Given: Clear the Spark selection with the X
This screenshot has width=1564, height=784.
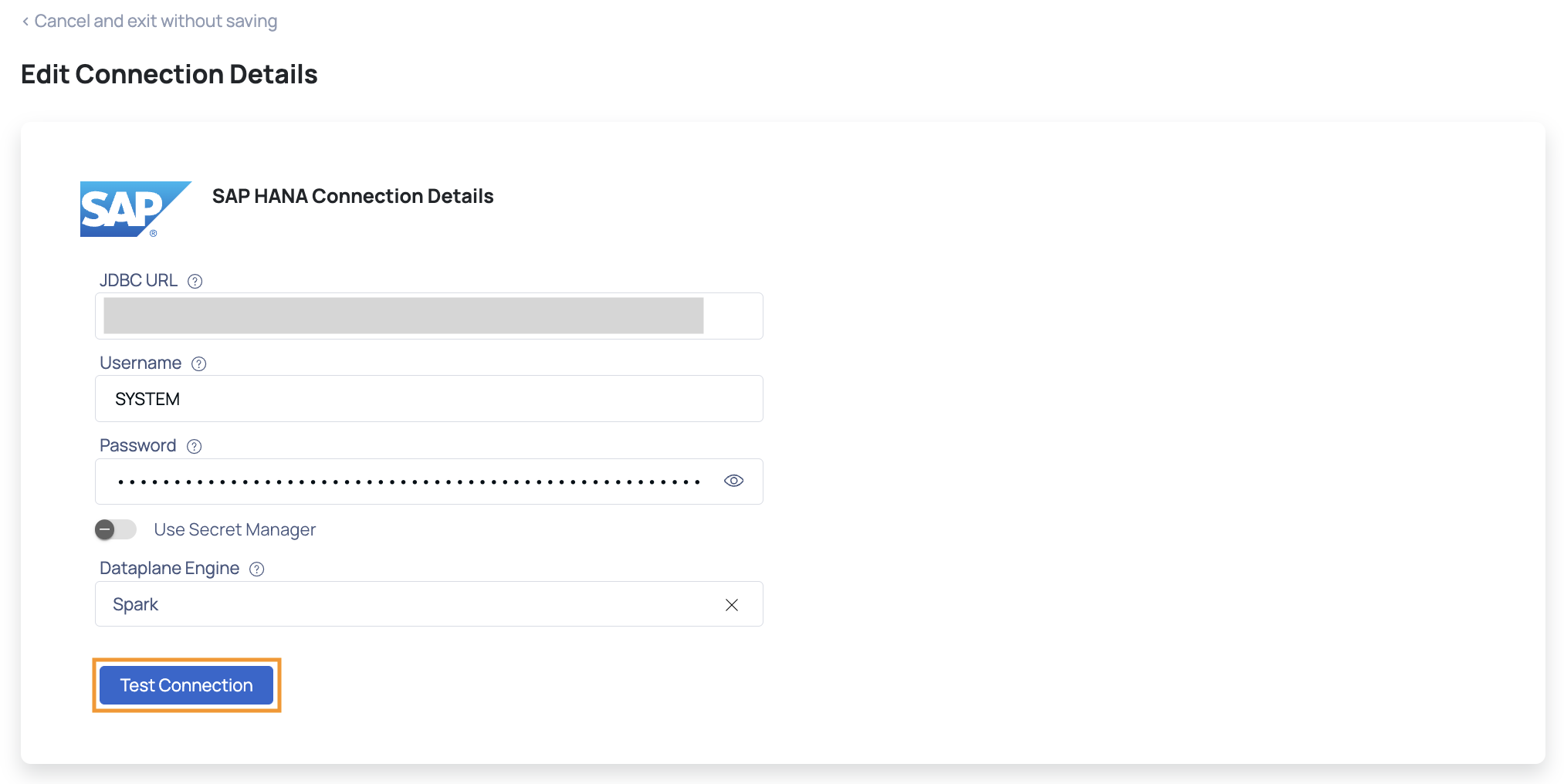Looking at the screenshot, I should (732, 605).
